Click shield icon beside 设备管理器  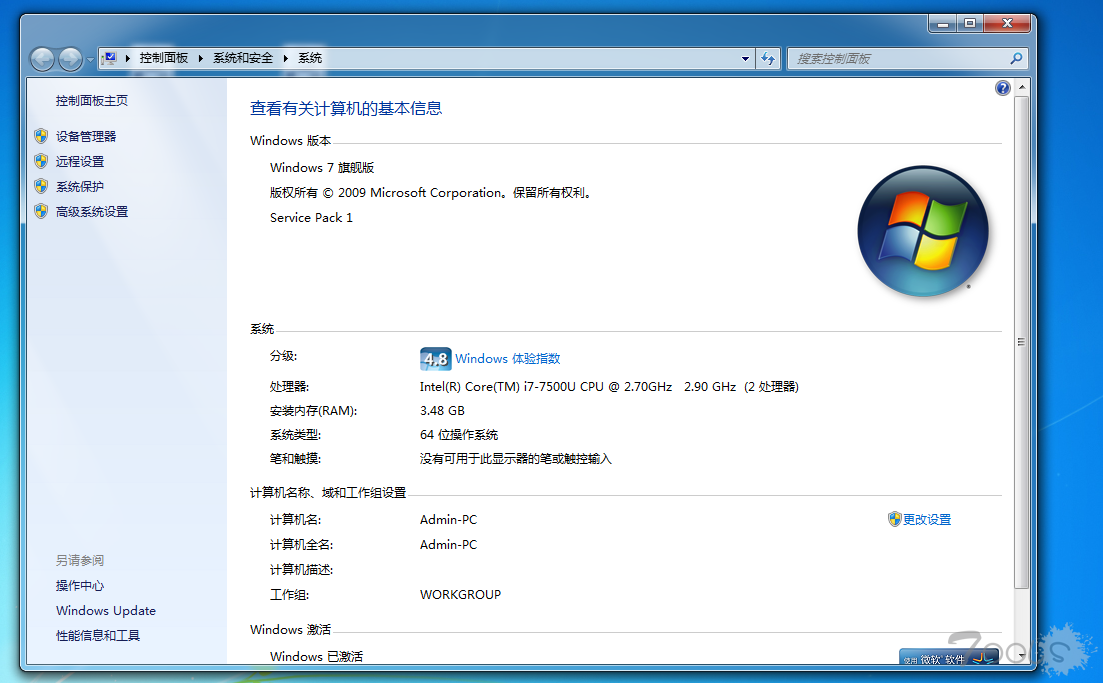pos(41,136)
